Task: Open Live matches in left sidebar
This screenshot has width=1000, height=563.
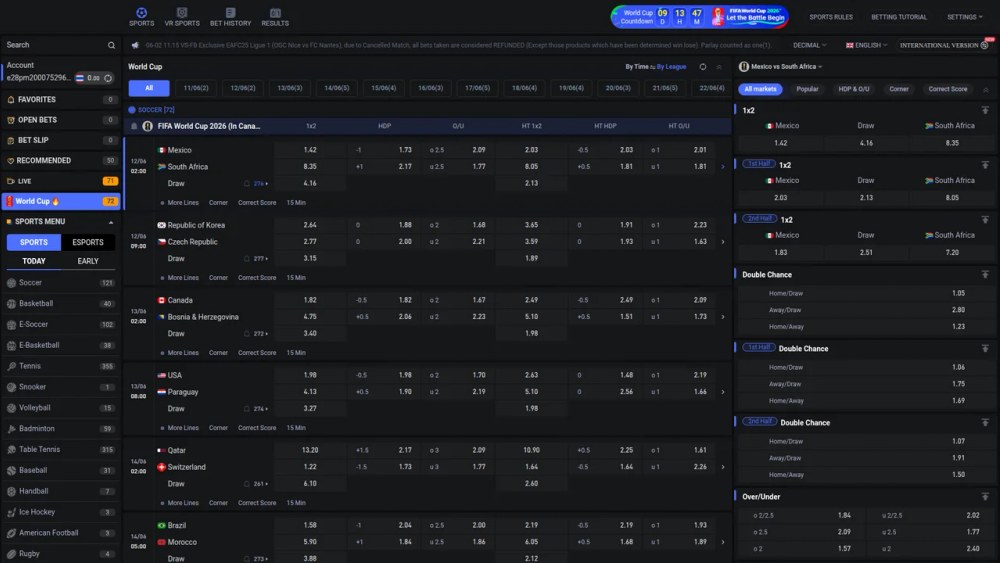Action: 61,181
